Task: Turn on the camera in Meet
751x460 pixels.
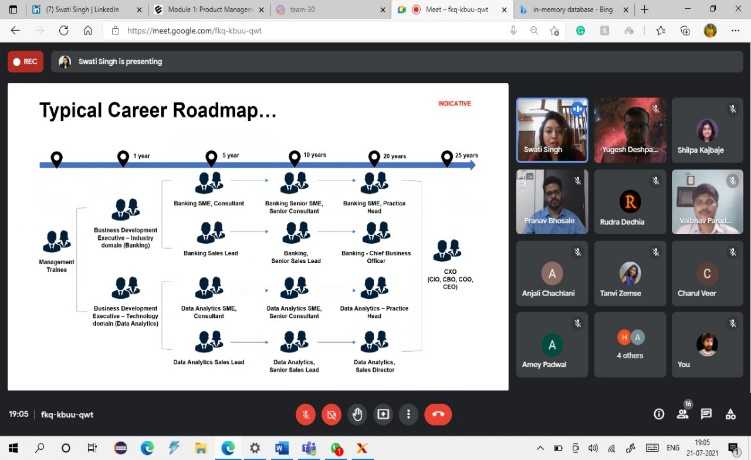Action: click(332, 414)
